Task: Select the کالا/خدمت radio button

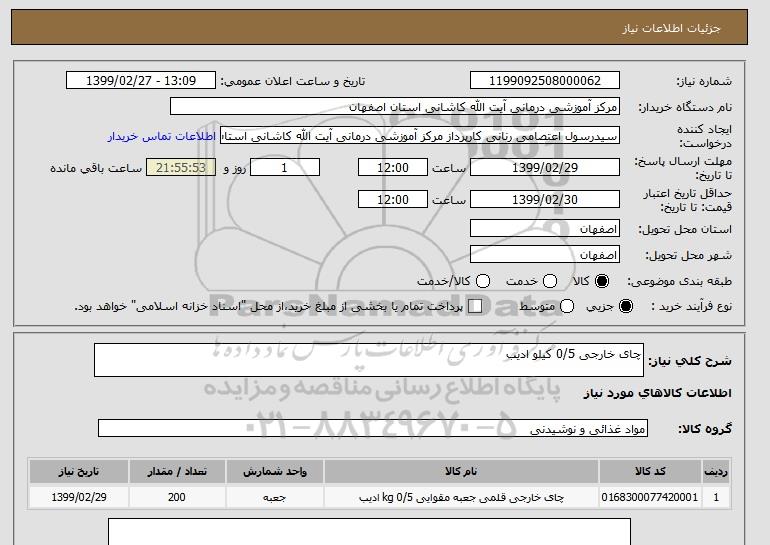Action: click(483, 281)
